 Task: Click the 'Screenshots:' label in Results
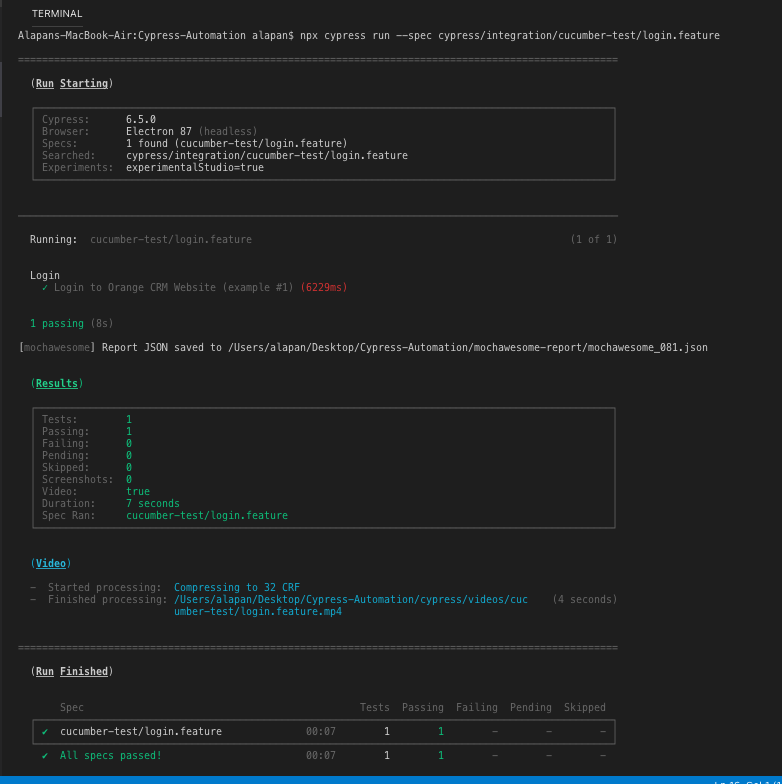[78, 480]
